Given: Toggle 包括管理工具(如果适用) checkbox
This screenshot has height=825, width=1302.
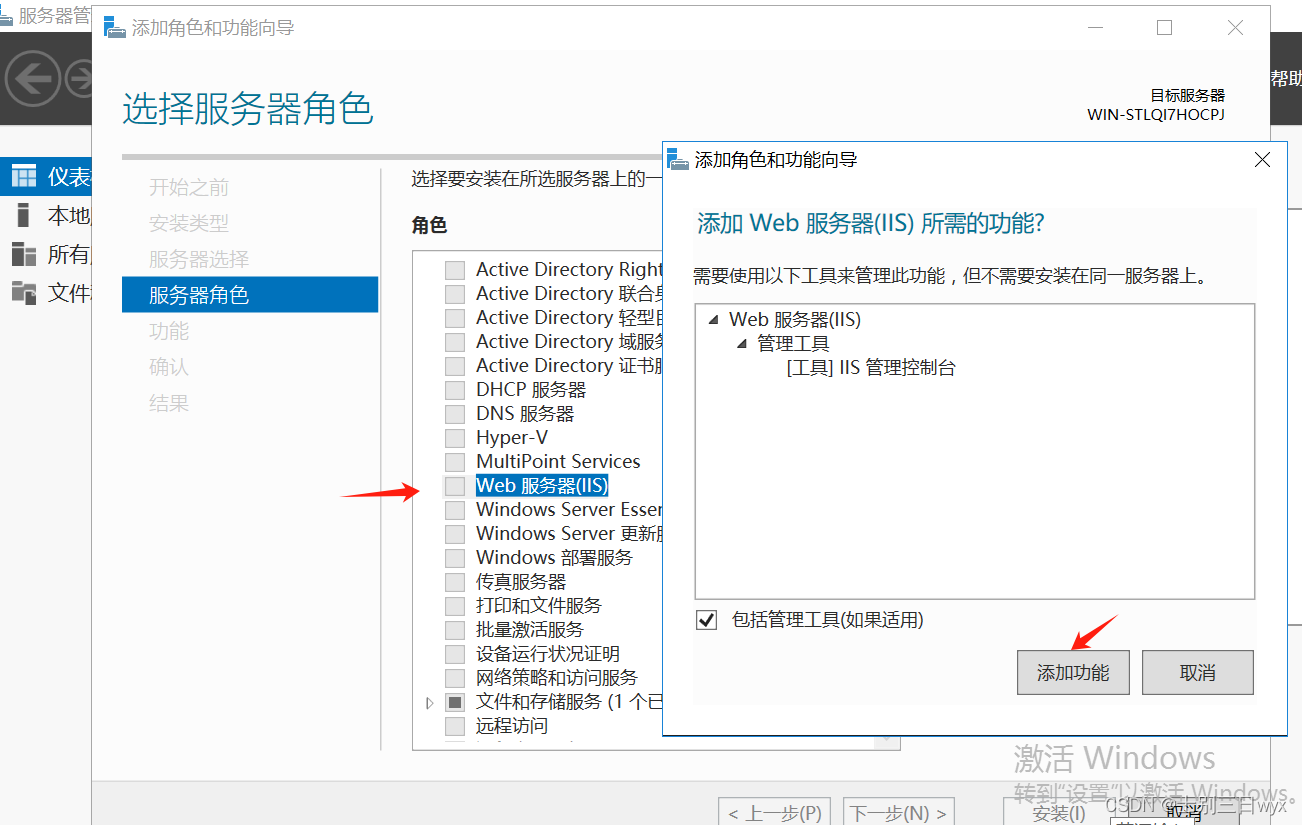Looking at the screenshot, I should point(707,620).
